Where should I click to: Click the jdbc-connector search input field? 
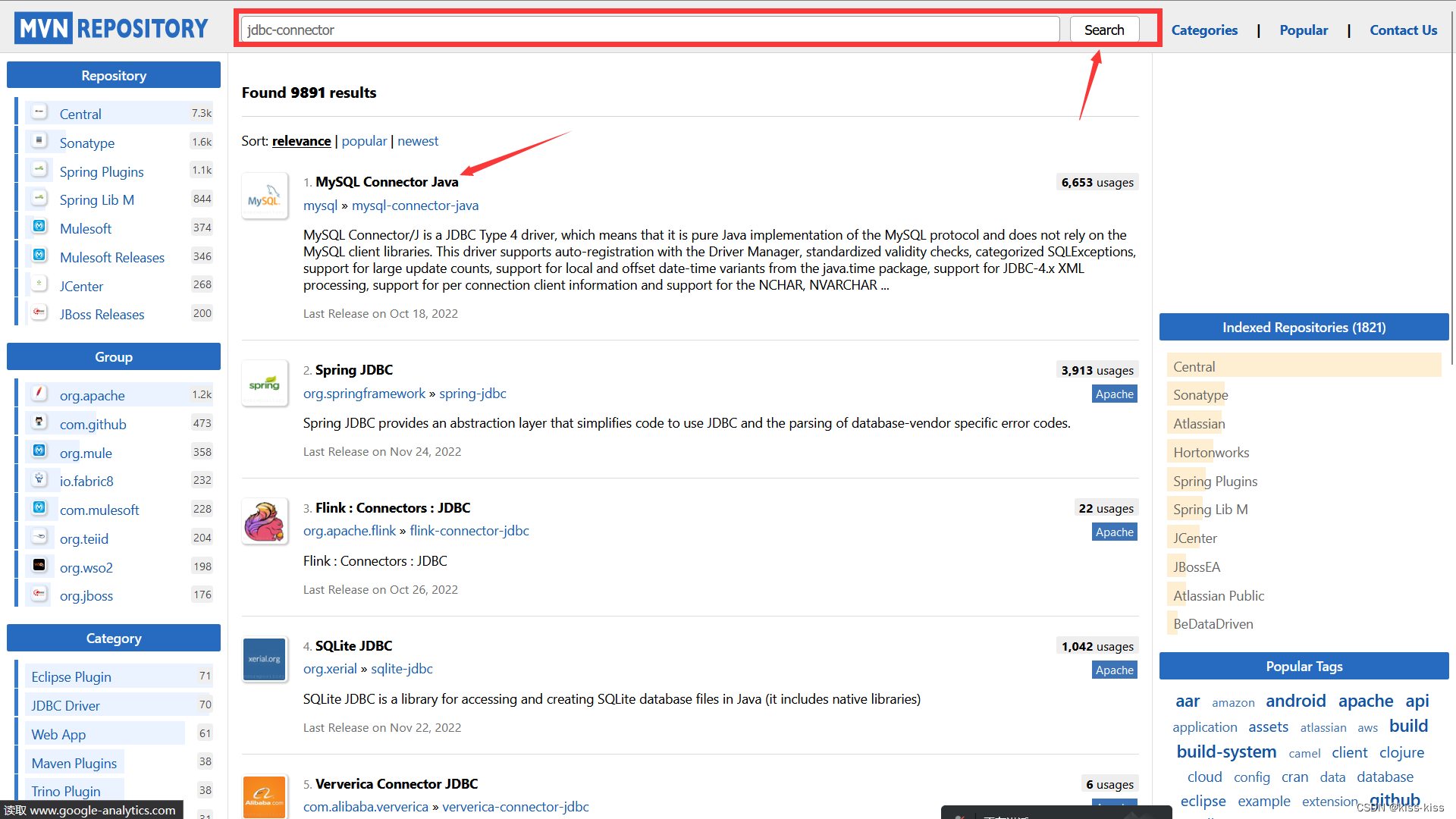(x=650, y=30)
